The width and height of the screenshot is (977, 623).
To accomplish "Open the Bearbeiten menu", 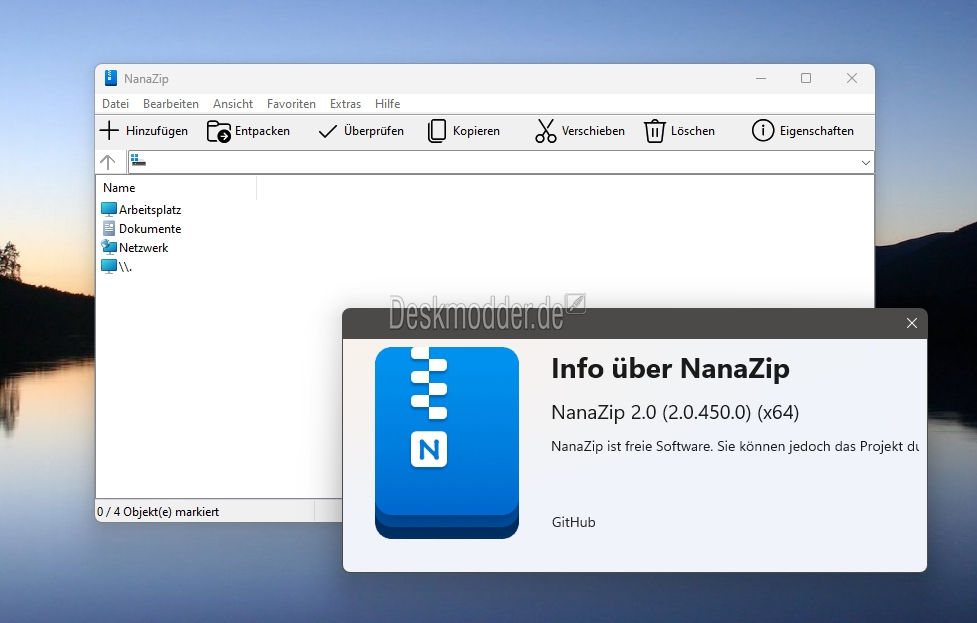I will pos(171,104).
